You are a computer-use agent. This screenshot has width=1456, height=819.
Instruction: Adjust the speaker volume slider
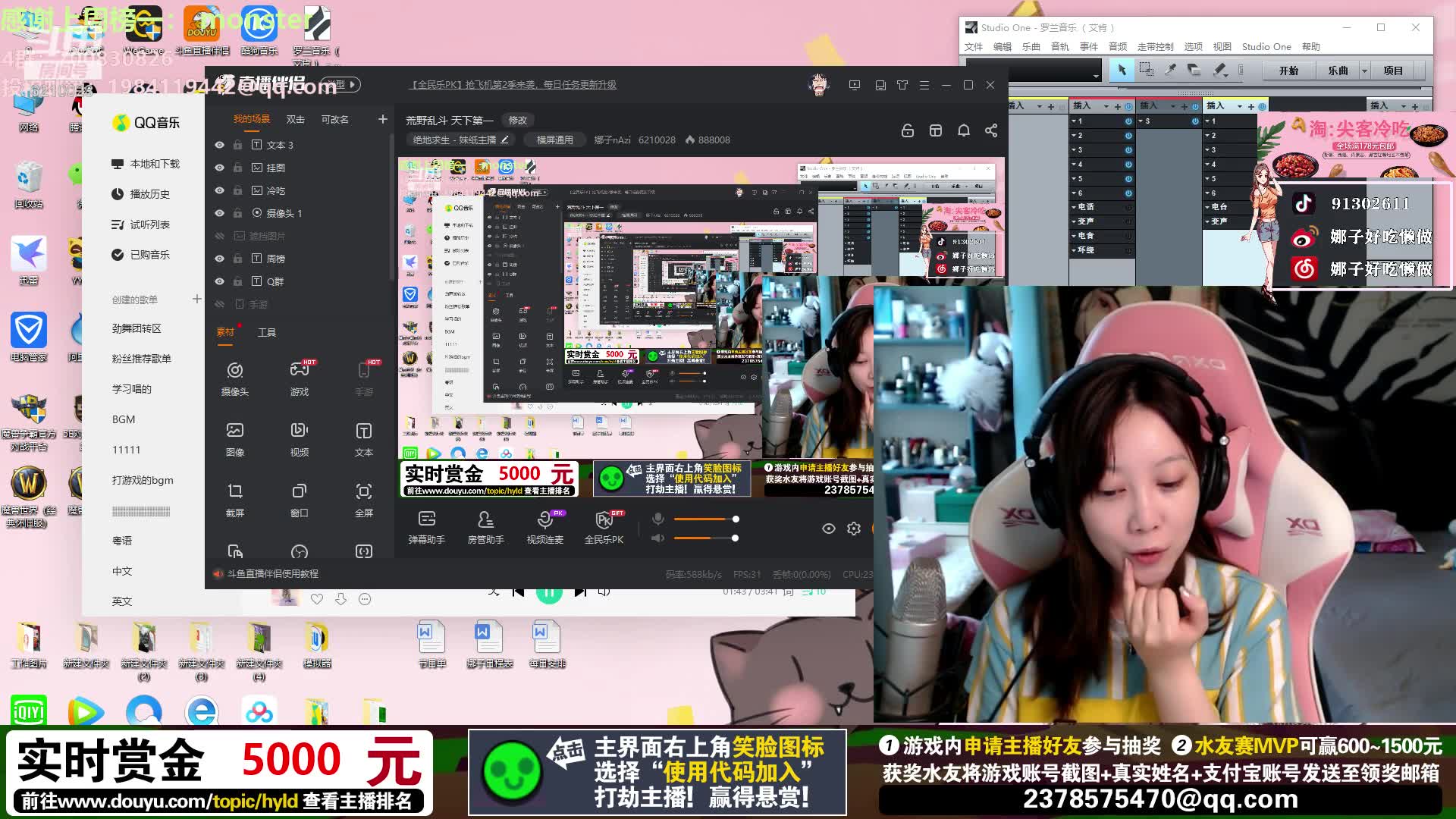[x=706, y=538]
